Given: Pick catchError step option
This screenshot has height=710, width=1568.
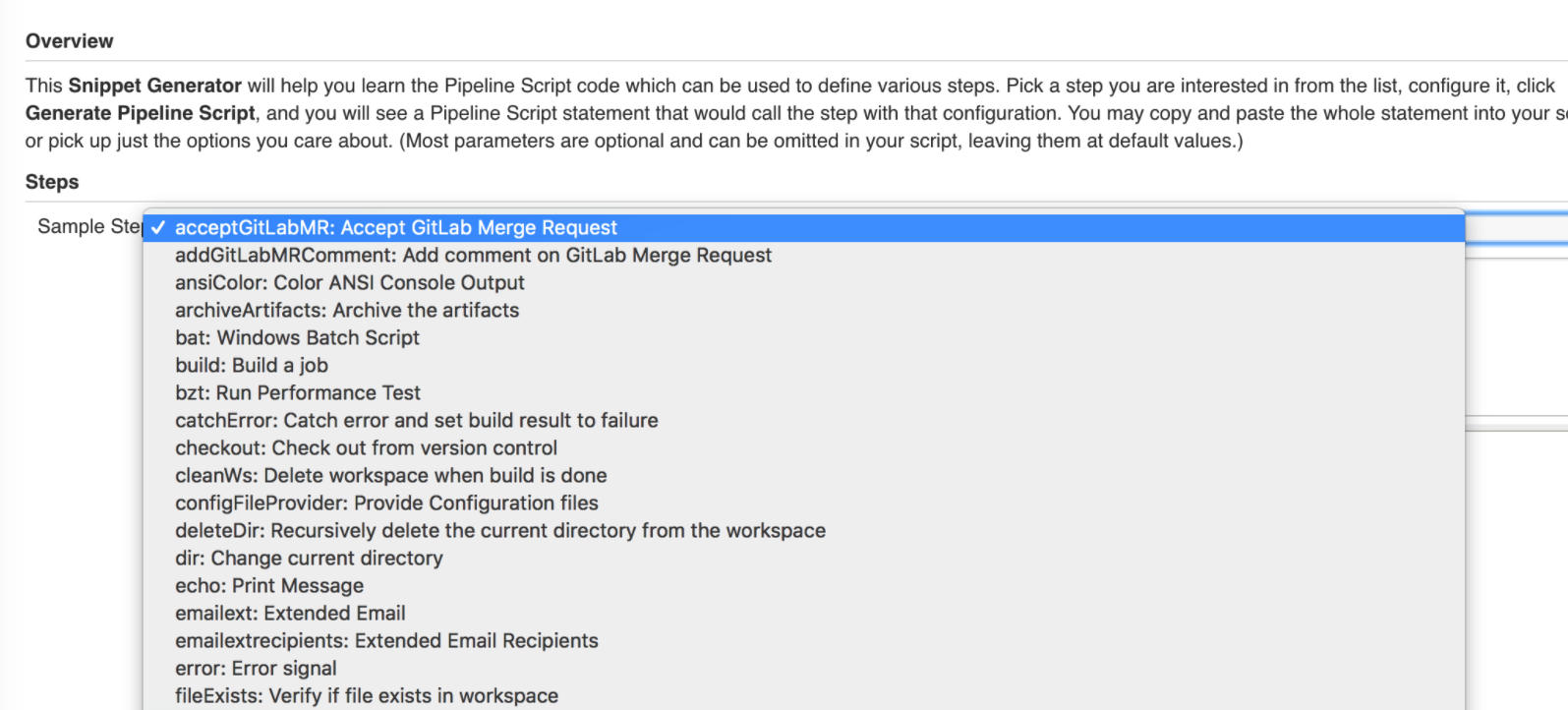Looking at the screenshot, I should 416,421.
